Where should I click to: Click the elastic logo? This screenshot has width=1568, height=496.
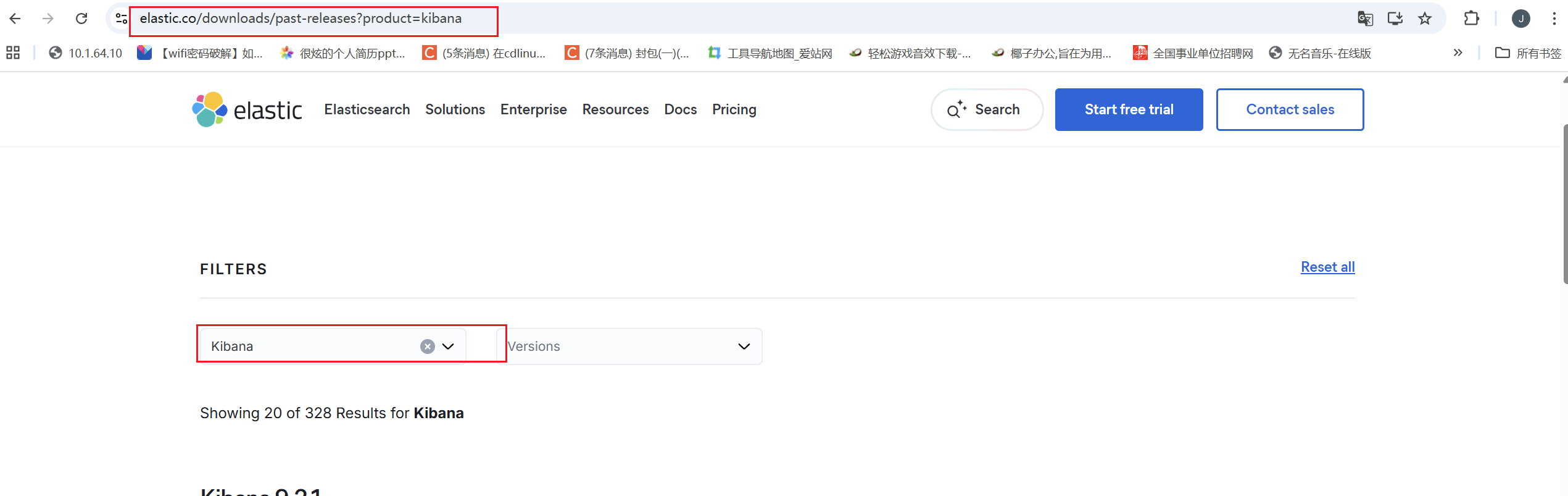(x=247, y=109)
